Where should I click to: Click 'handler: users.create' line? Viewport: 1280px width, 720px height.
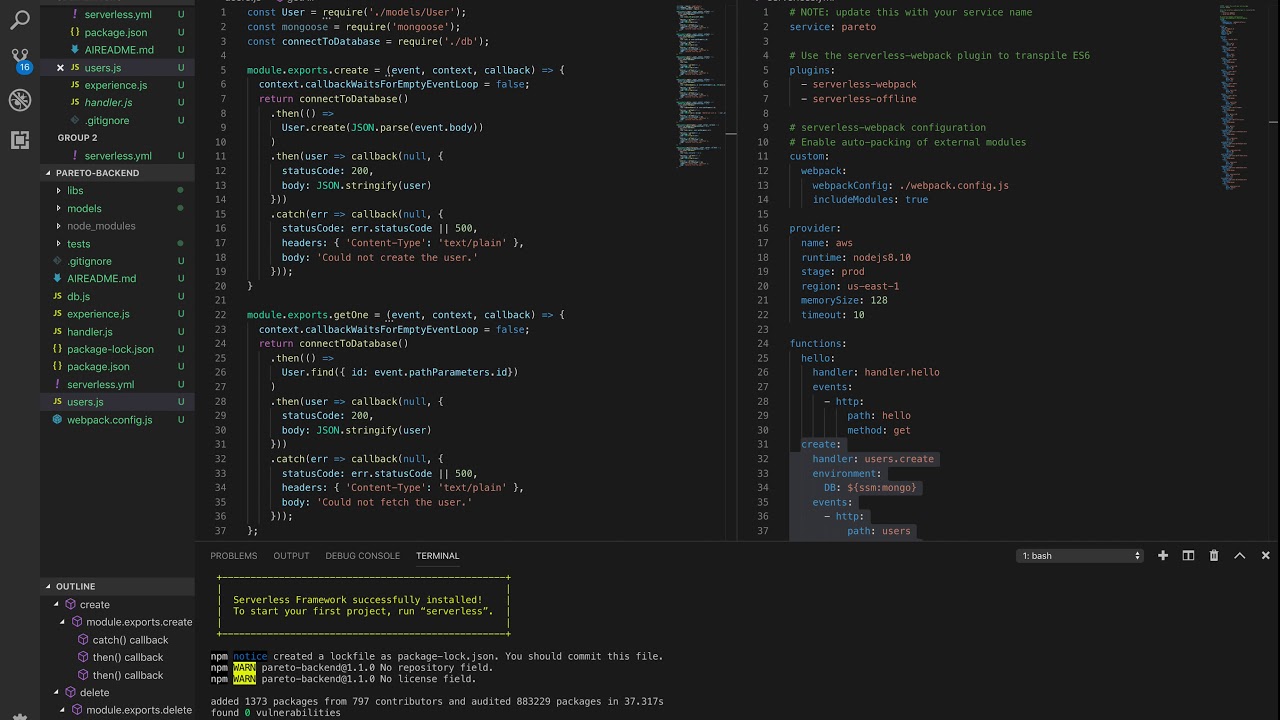(872, 459)
